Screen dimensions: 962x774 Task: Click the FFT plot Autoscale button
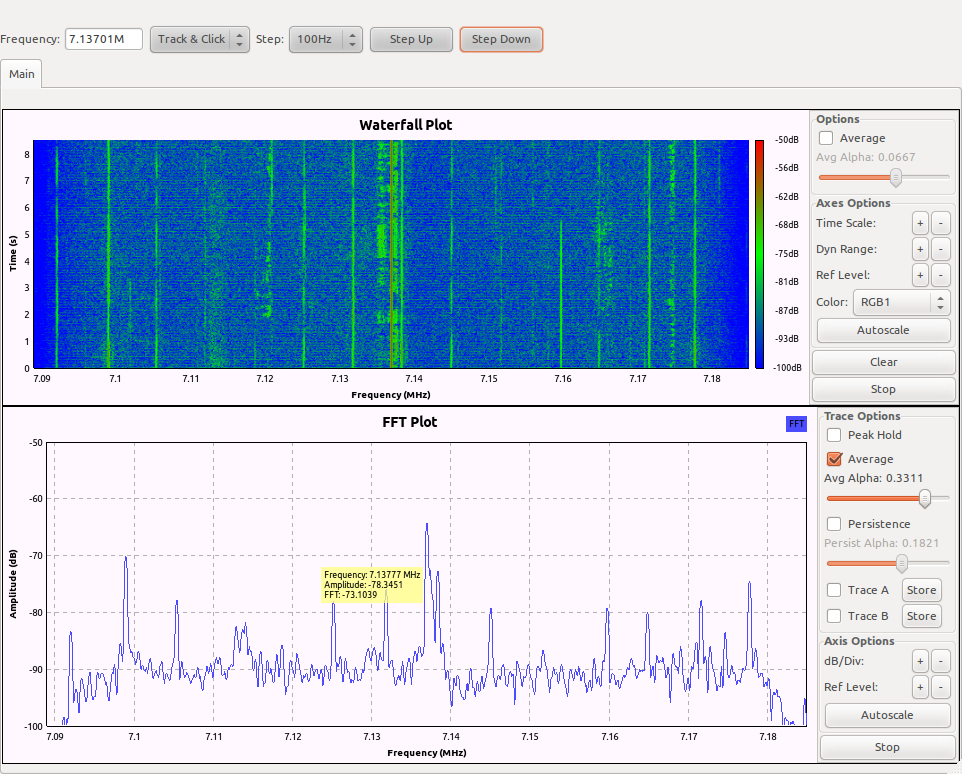click(887, 715)
